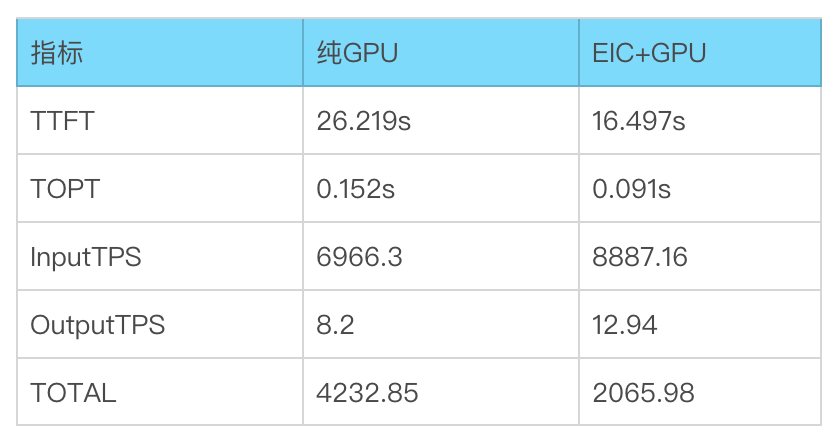836x444 pixels.
Task: Click the TTFT row label
Action: coord(62,121)
